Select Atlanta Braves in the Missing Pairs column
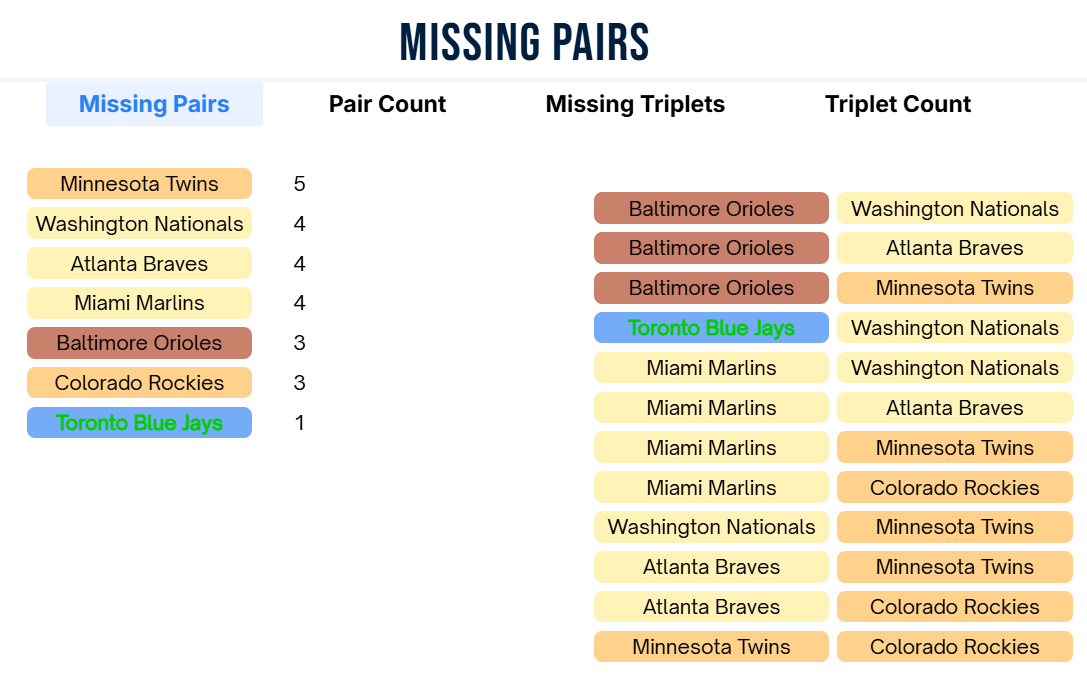Image resolution: width=1087 pixels, height=676 pixels. point(139,263)
